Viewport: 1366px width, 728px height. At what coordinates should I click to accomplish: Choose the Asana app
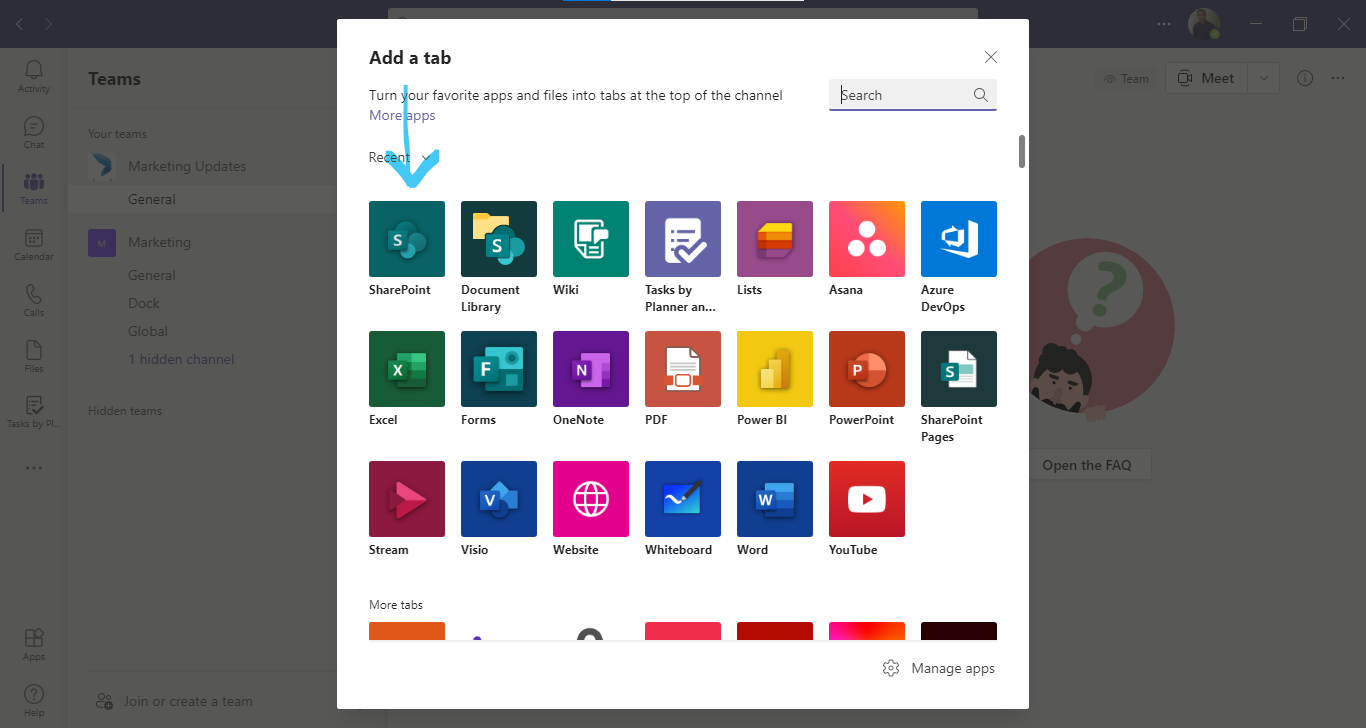866,239
